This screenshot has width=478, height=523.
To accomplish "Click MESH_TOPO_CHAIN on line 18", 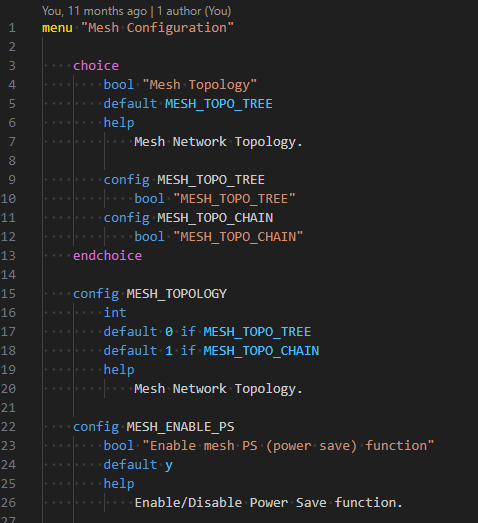I will point(261,351).
